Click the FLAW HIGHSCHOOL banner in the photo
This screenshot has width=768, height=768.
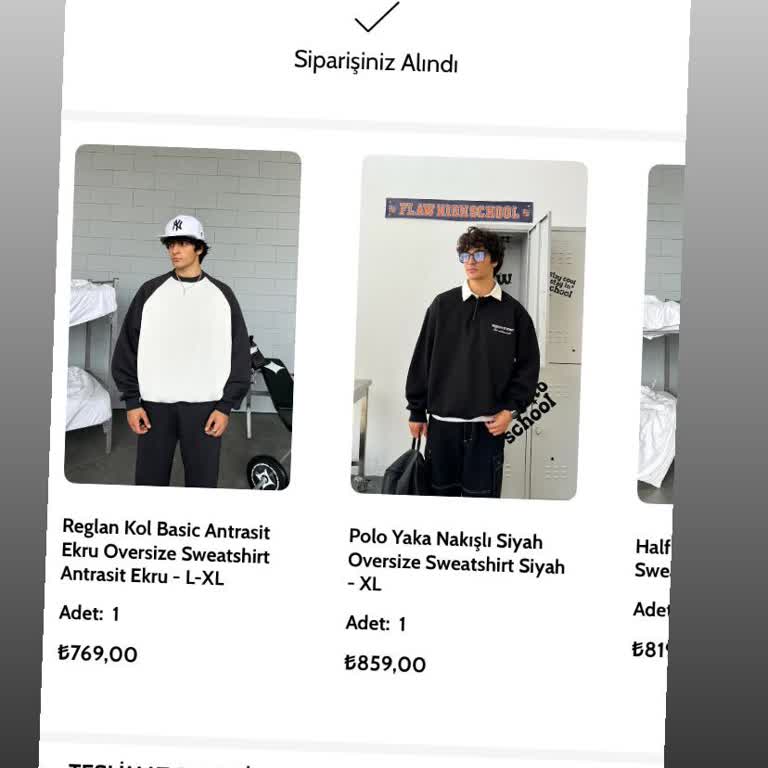[459, 211]
